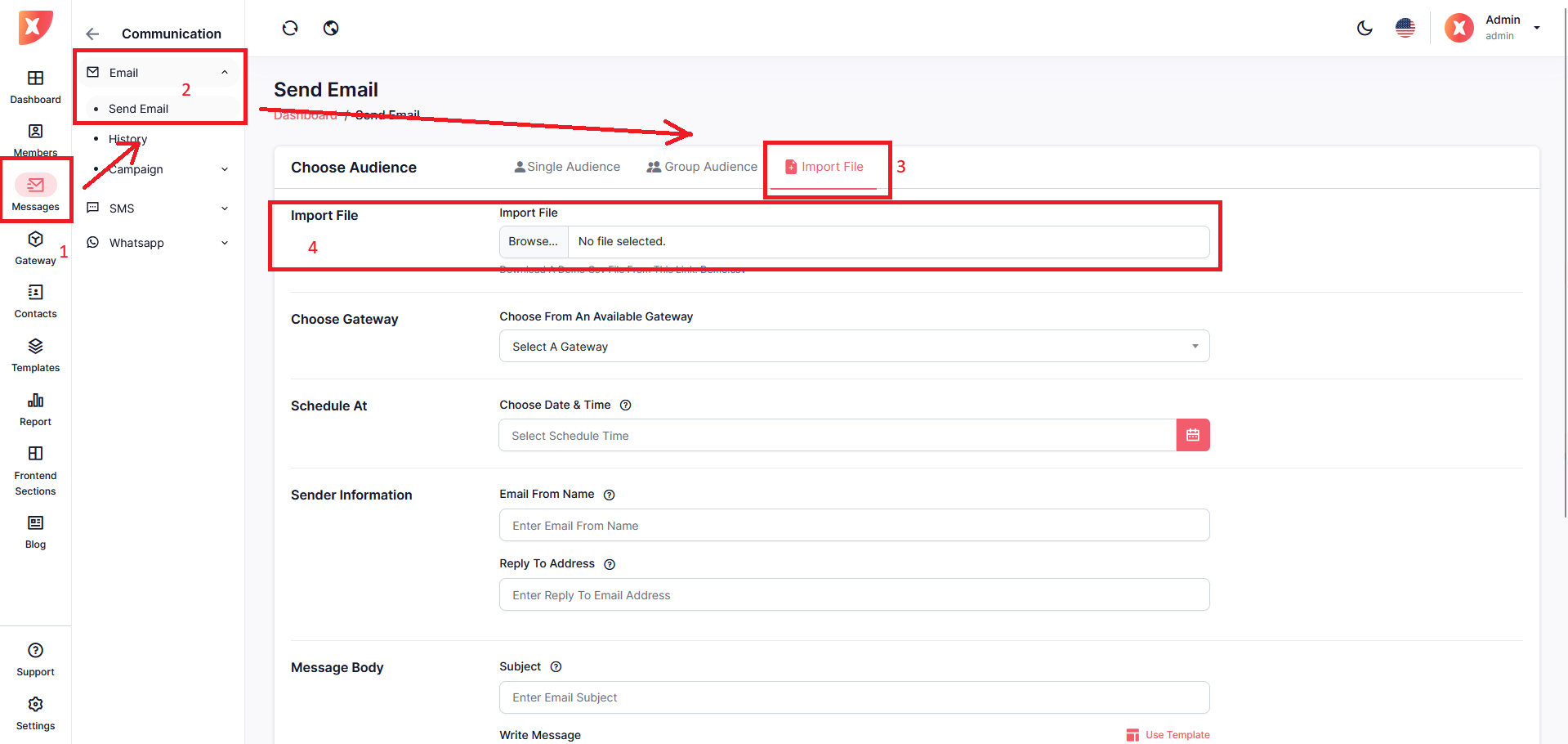Screen dimensions: 1568x744
Task: Open the Settings gear in sidebar
Action: [35, 713]
